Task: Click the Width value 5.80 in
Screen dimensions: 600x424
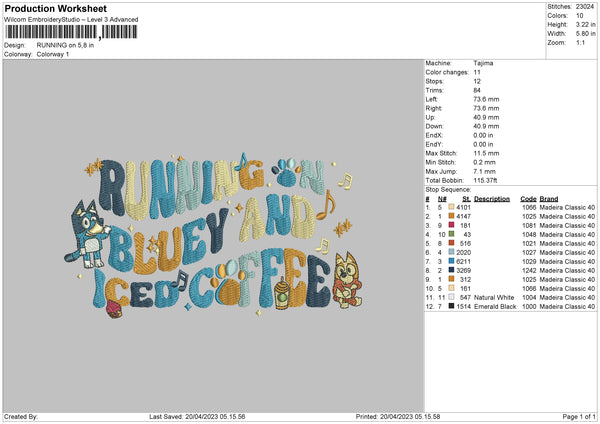Action: [585, 34]
